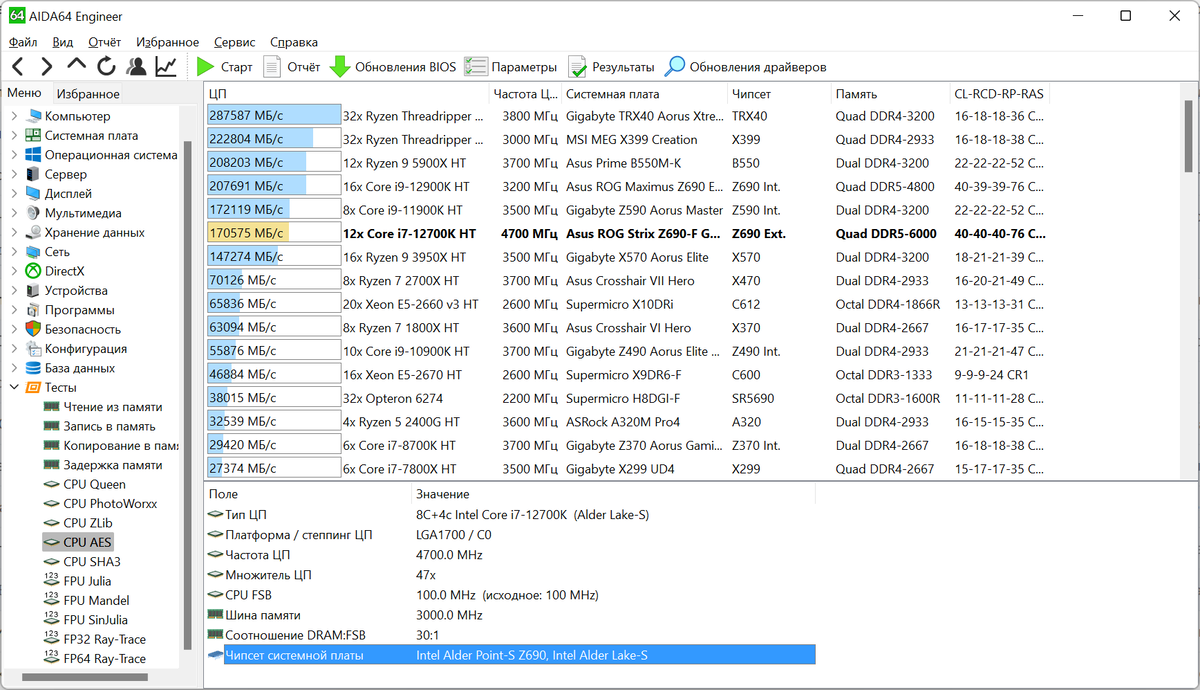Select the CPU ZLib test

(88, 523)
